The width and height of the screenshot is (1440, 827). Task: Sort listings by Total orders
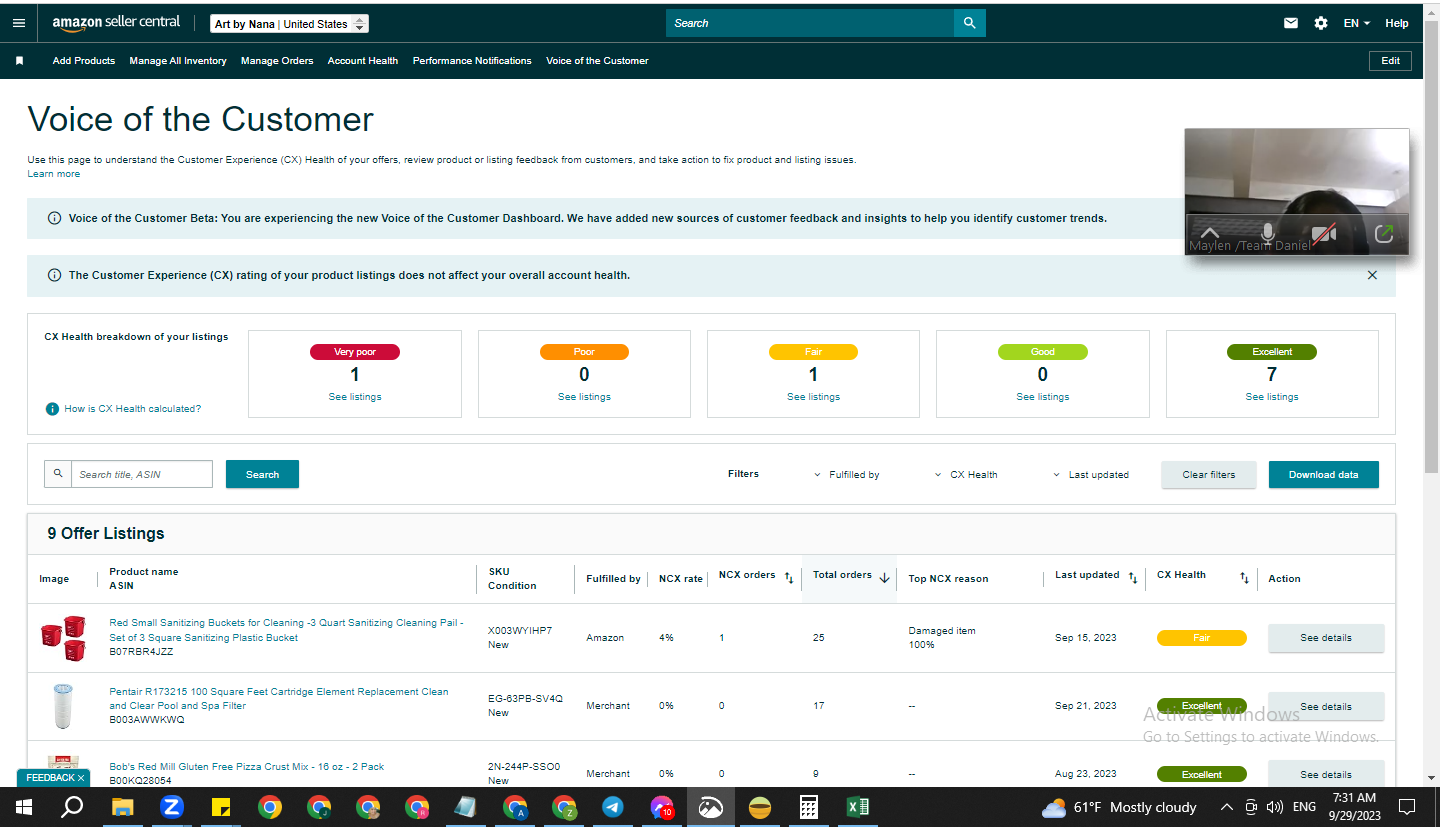(885, 577)
